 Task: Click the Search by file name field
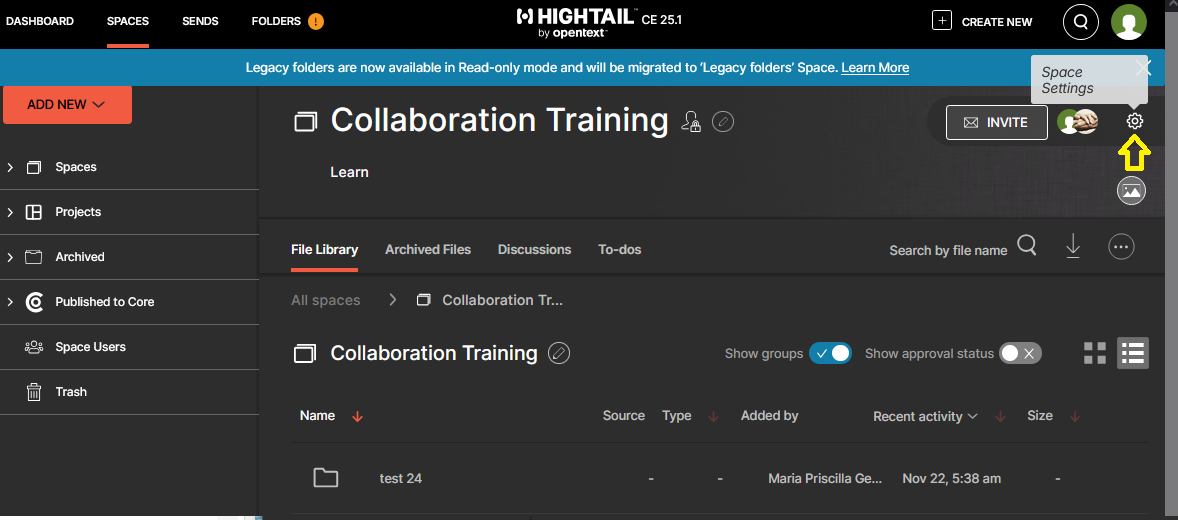click(x=947, y=250)
